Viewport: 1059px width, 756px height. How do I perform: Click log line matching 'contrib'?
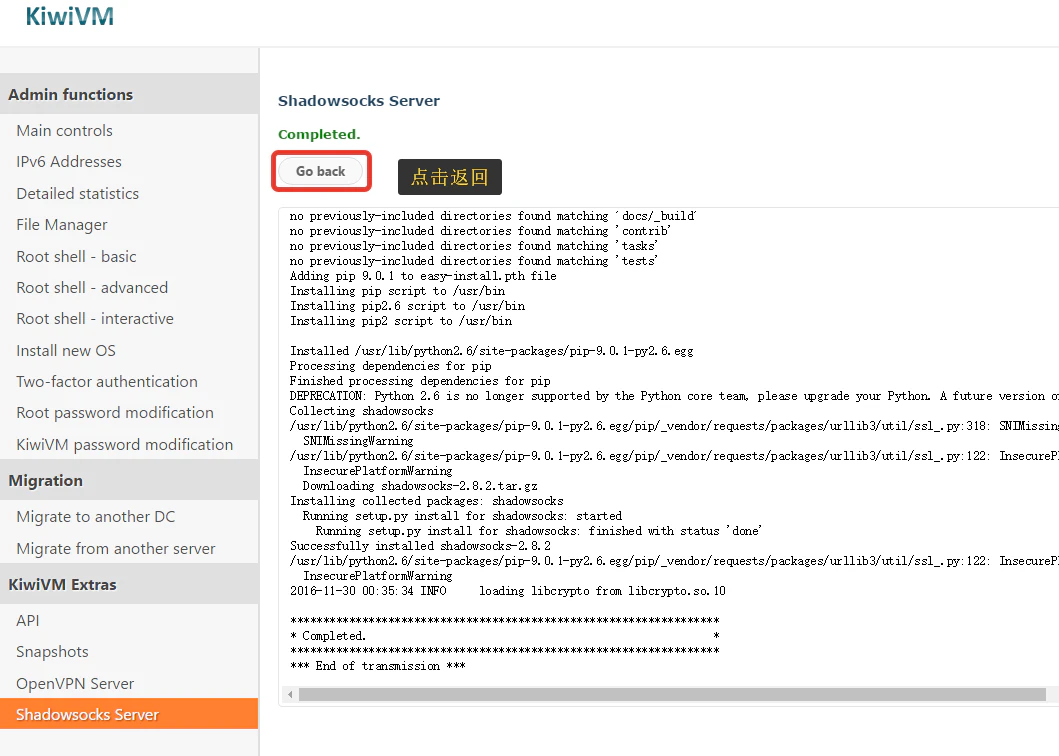(480, 231)
